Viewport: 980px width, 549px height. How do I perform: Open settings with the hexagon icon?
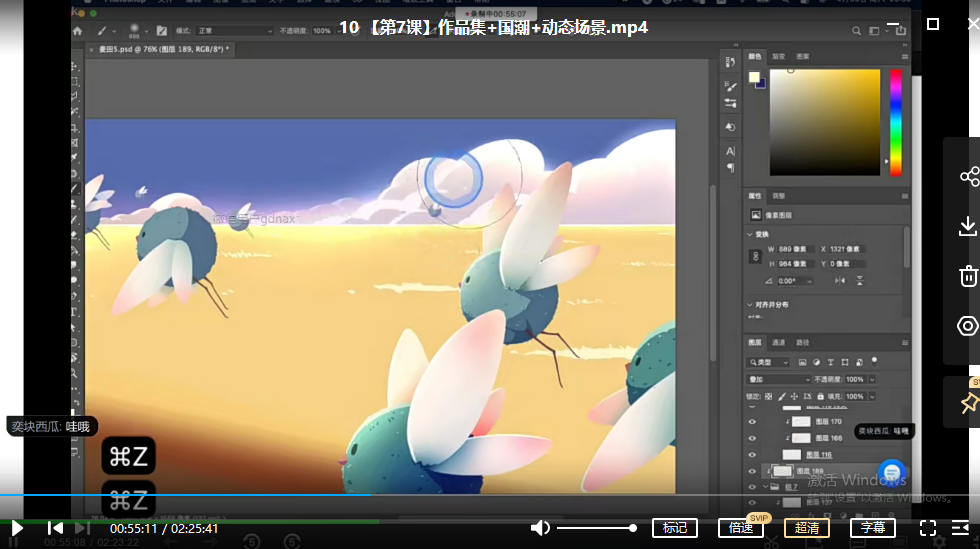click(x=968, y=326)
